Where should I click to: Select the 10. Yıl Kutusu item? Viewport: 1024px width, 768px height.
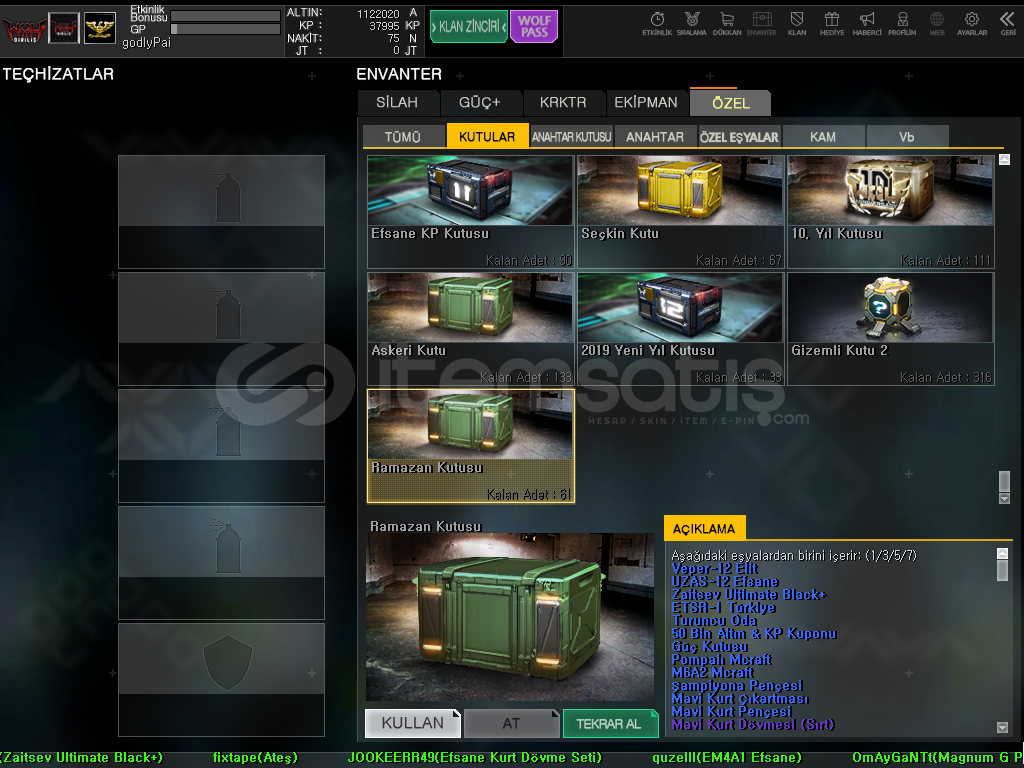891,212
